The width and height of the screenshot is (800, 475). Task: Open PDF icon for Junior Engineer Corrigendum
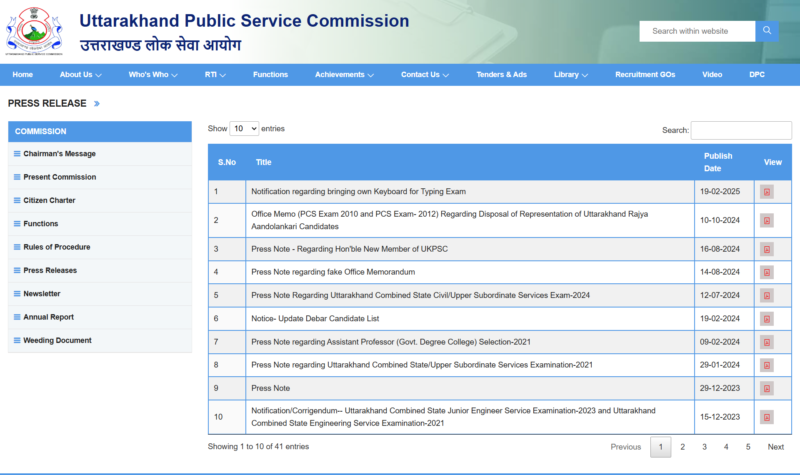(767, 417)
